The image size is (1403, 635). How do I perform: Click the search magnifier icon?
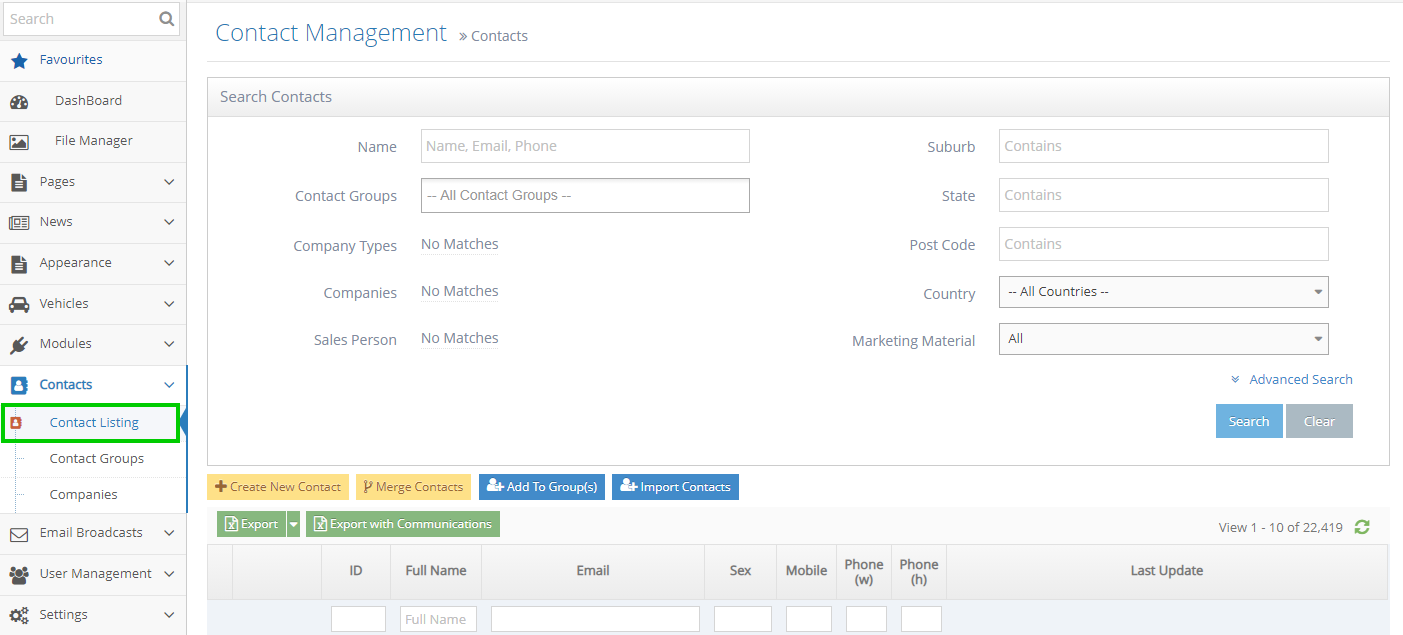click(x=166, y=18)
